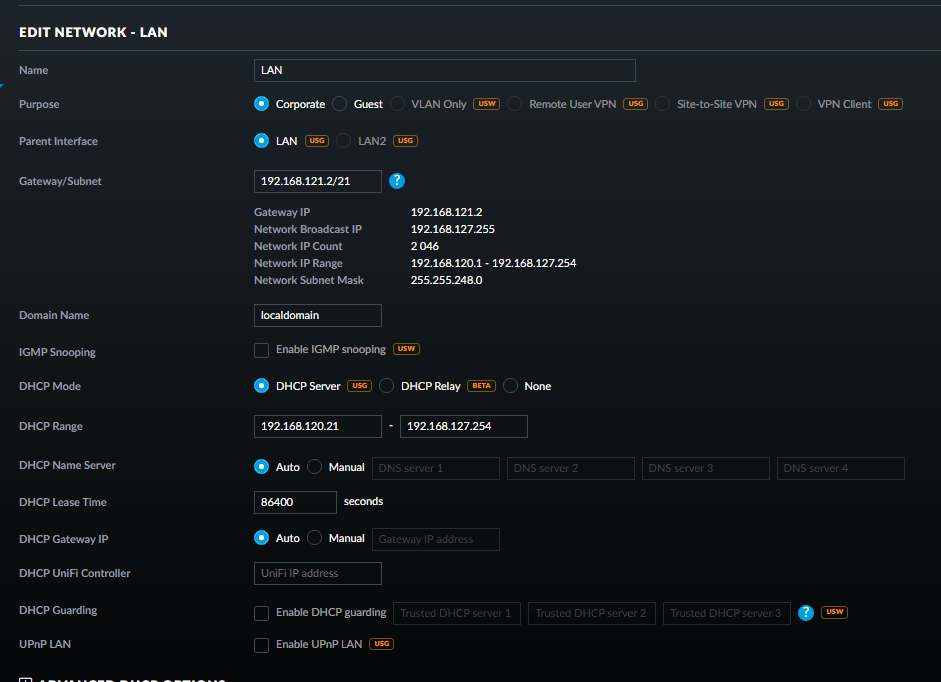Click Network IP Count value 2 046

tap(424, 246)
